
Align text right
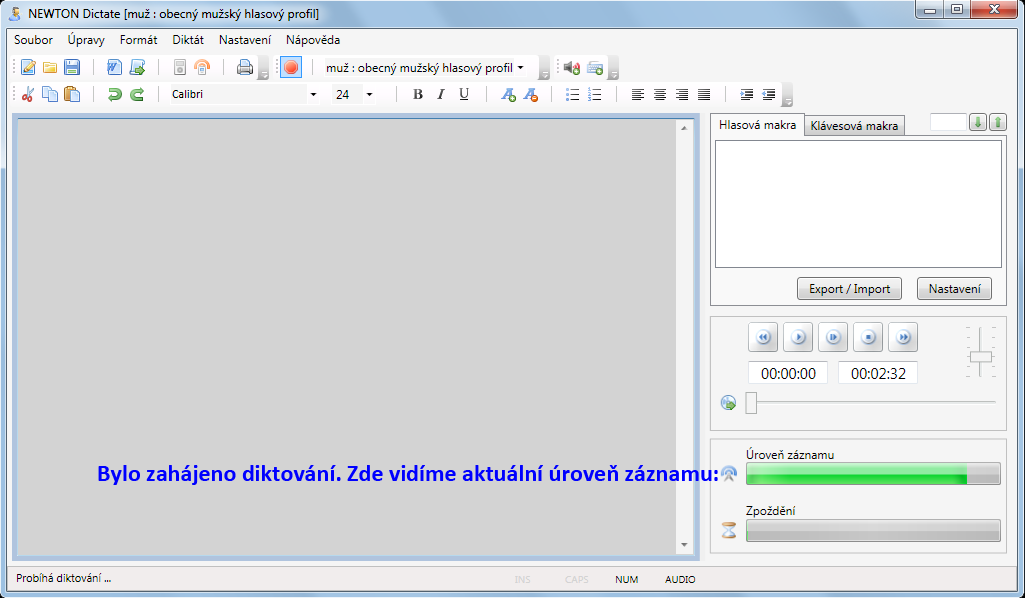tap(682, 95)
